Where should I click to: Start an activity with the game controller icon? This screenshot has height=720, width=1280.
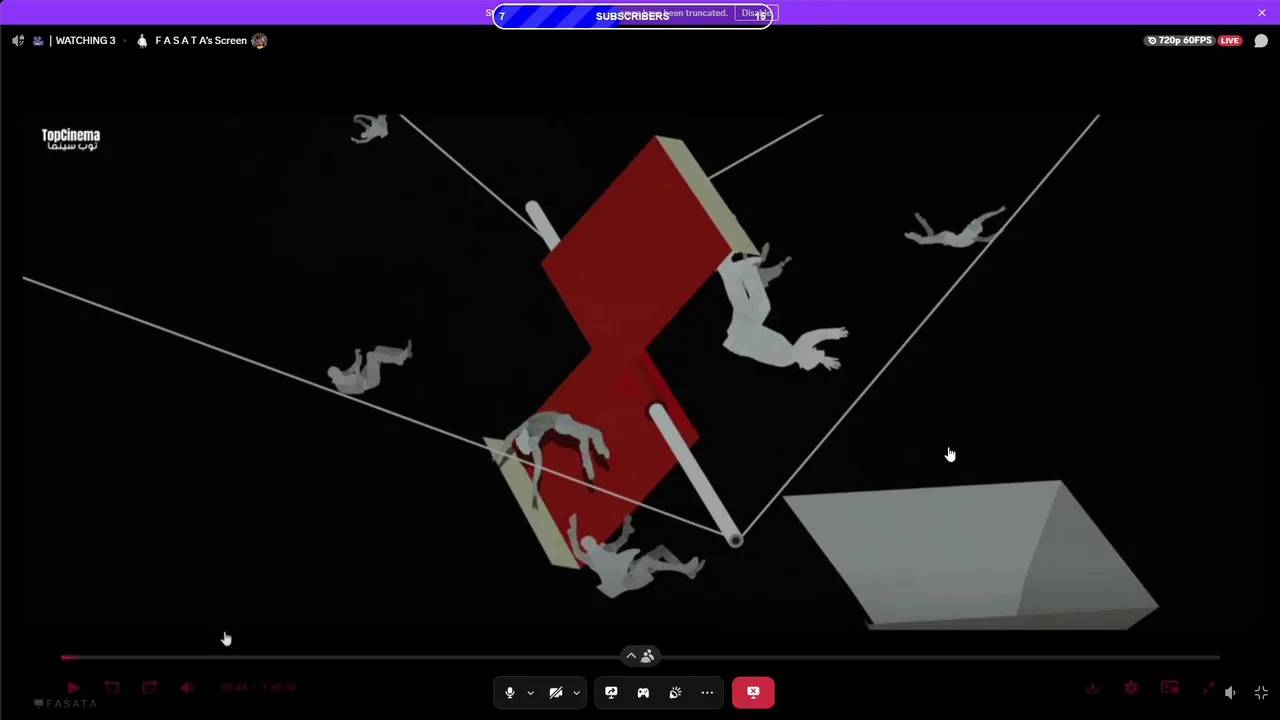click(x=643, y=692)
